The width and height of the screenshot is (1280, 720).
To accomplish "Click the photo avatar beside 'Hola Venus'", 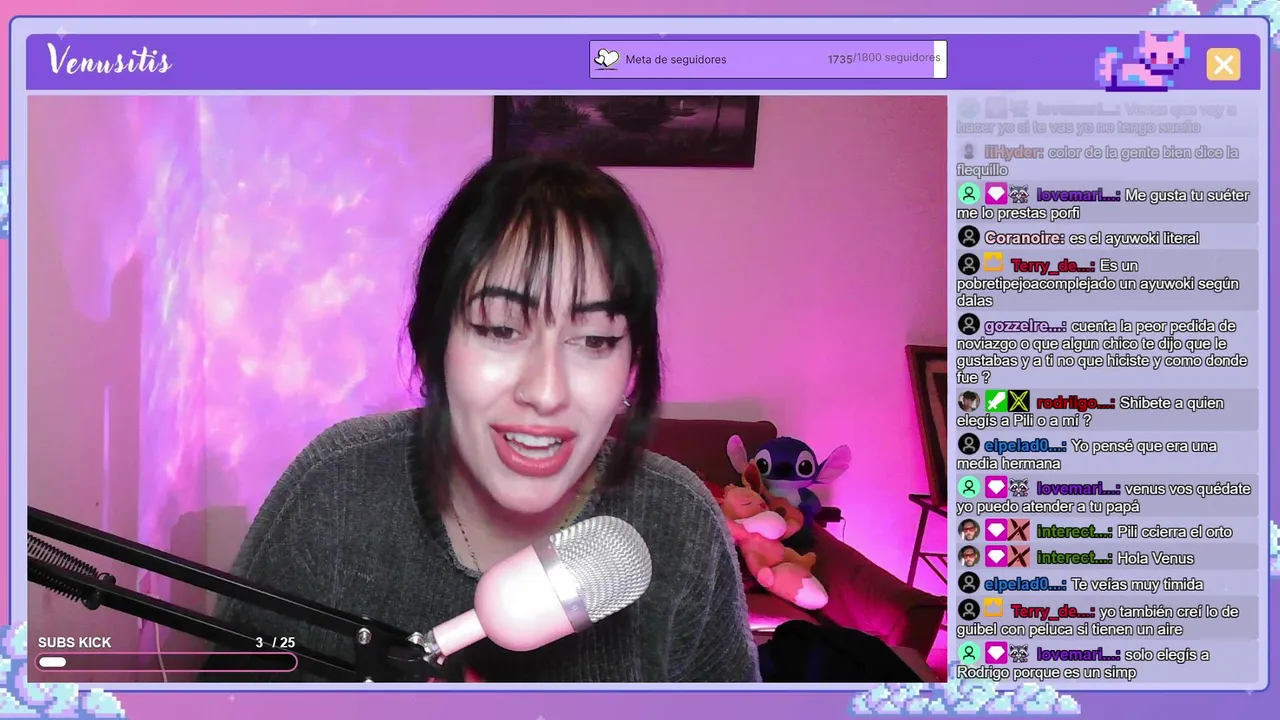I will coord(968,557).
